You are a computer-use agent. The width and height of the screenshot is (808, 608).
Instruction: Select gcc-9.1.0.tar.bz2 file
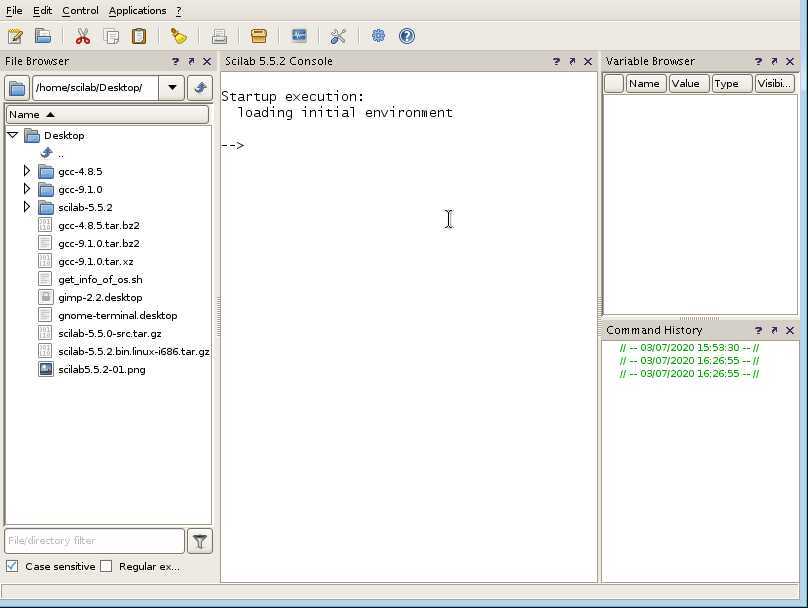tap(98, 243)
